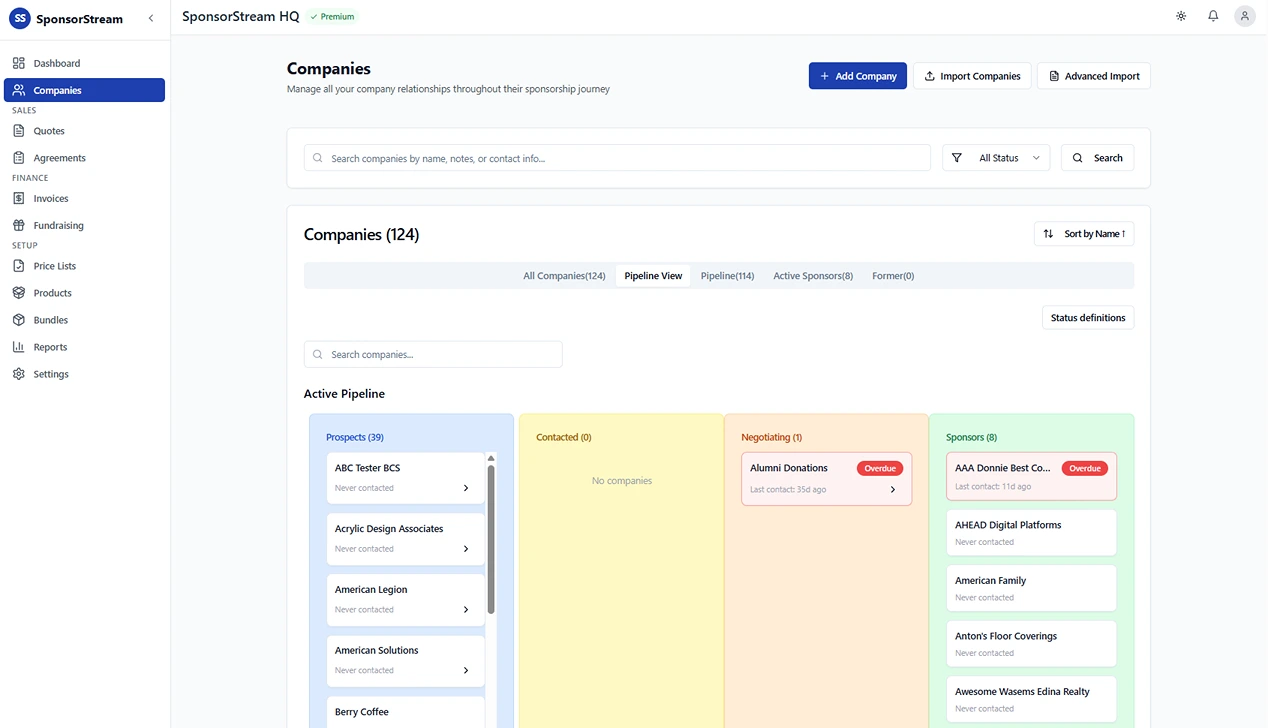Screen dimensions: 1268x728
Task: Collapse the sidebar with the chevron
Action: (x=151, y=18)
